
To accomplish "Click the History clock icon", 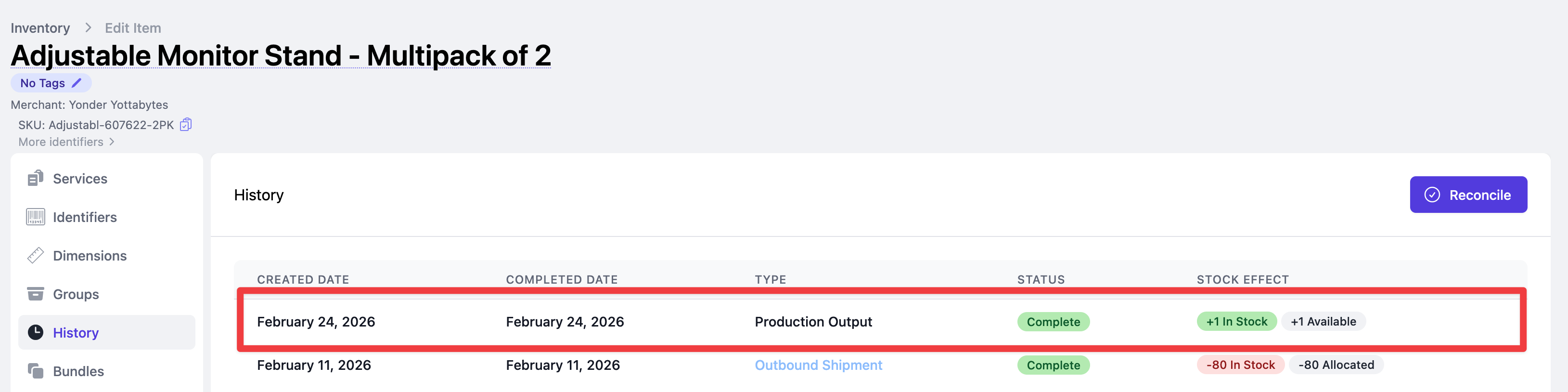I will [35, 332].
